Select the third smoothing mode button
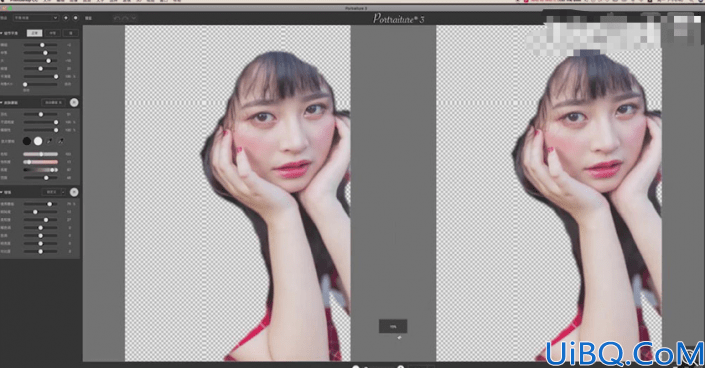Viewport: 705px width, 368px height. coord(71,33)
